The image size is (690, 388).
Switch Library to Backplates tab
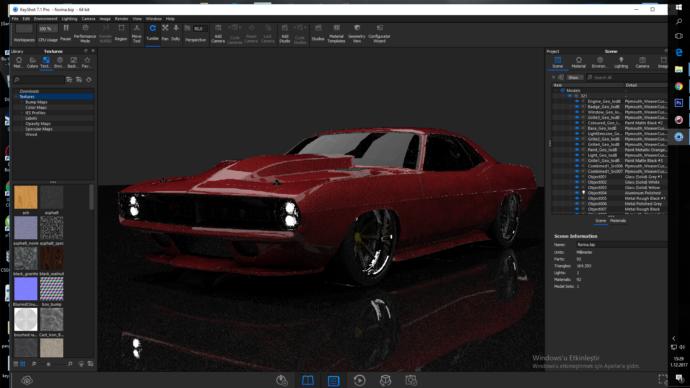pyautogui.click(x=73, y=62)
